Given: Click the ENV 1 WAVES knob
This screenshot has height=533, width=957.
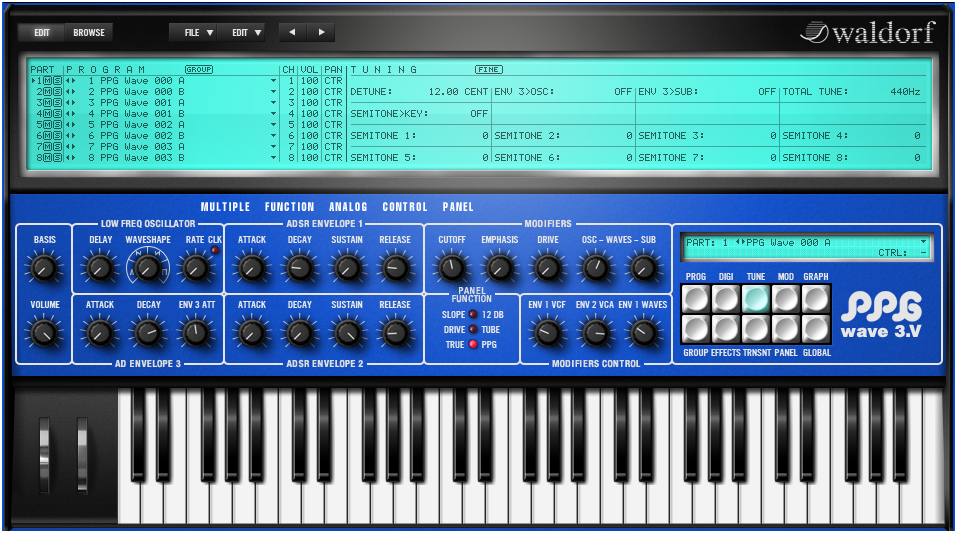Looking at the screenshot, I should click(x=643, y=333).
